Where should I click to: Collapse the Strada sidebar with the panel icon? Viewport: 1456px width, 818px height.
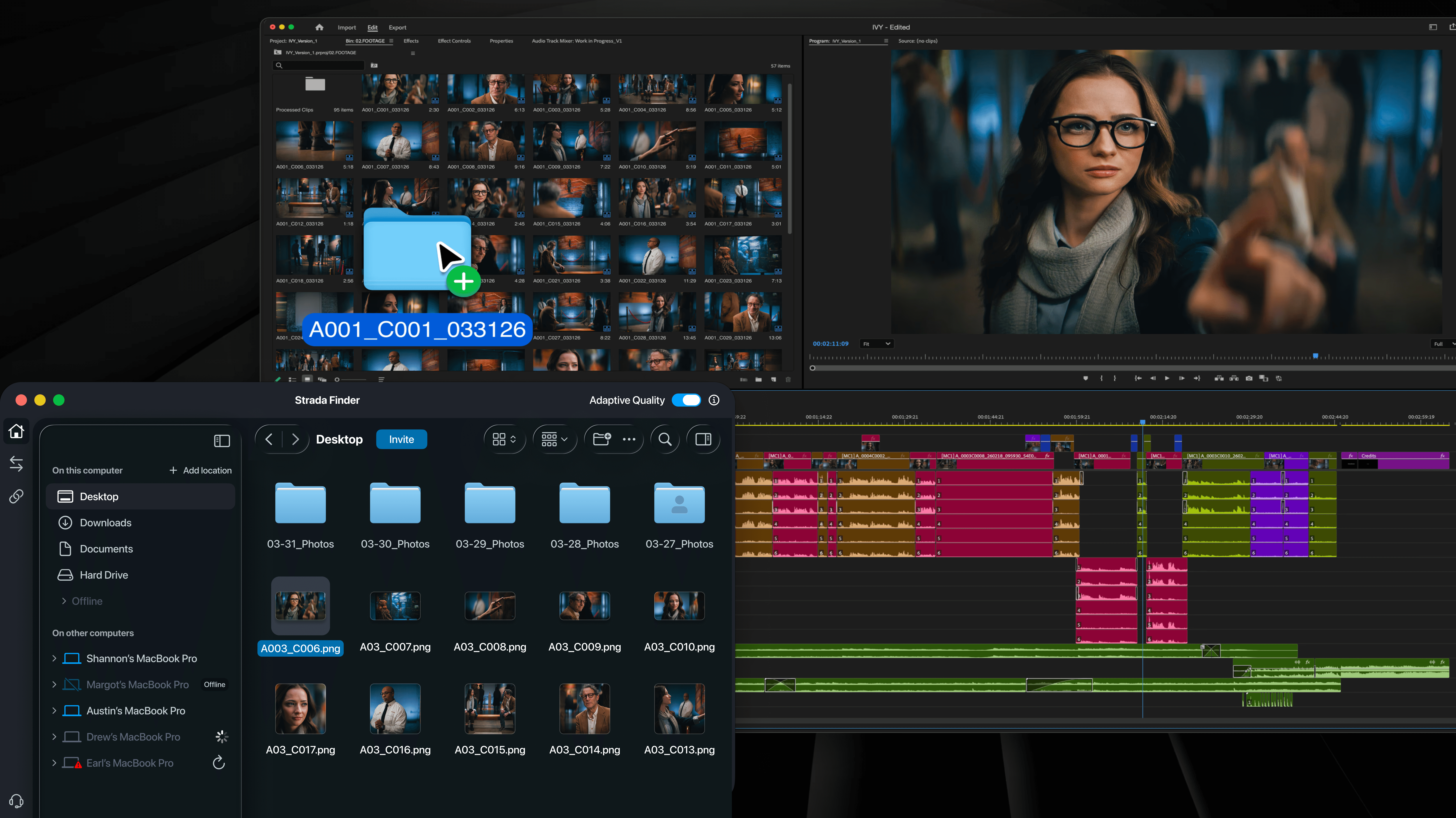(x=222, y=441)
